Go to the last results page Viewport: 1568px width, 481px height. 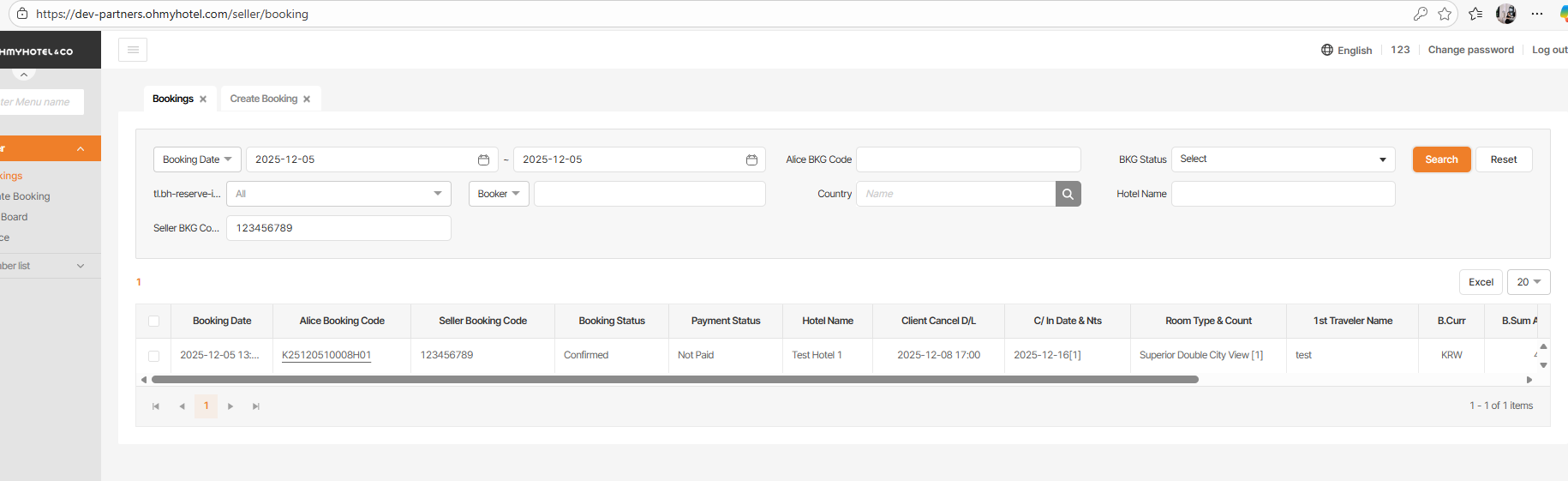click(x=255, y=406)
